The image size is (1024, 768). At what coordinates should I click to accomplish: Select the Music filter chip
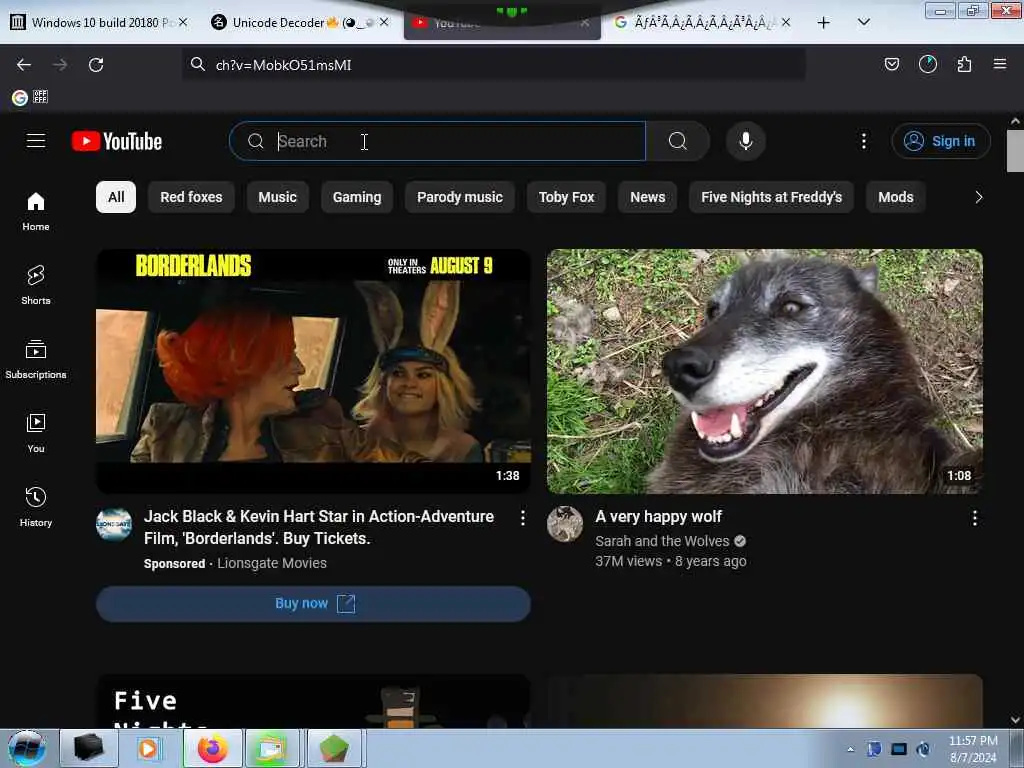click(278, 197)
